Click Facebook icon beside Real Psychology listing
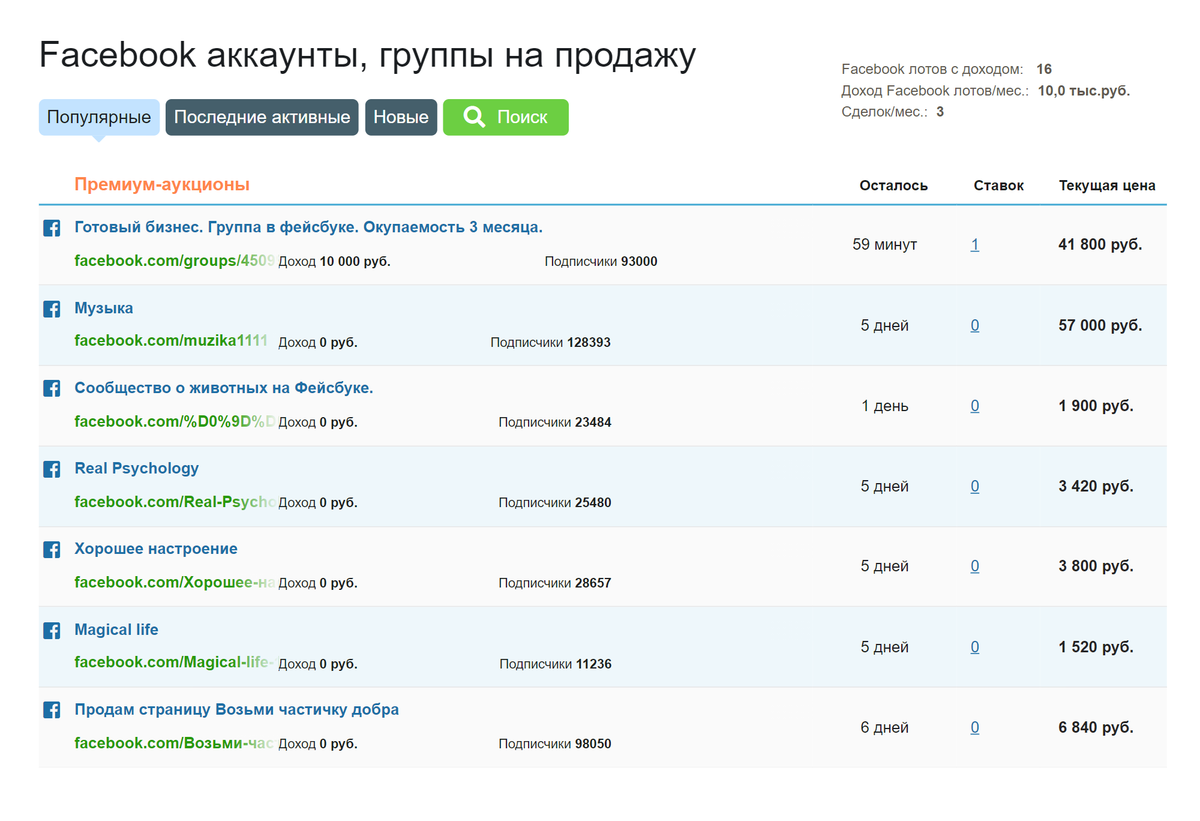The height and width of the screenshot is (821, 1200). (x=52, y=469)
